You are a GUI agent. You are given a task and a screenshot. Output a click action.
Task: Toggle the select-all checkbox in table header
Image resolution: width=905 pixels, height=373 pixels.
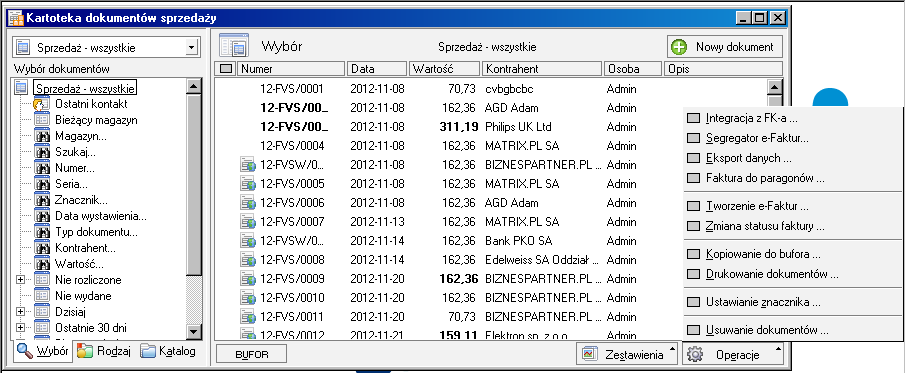[226, 69]
